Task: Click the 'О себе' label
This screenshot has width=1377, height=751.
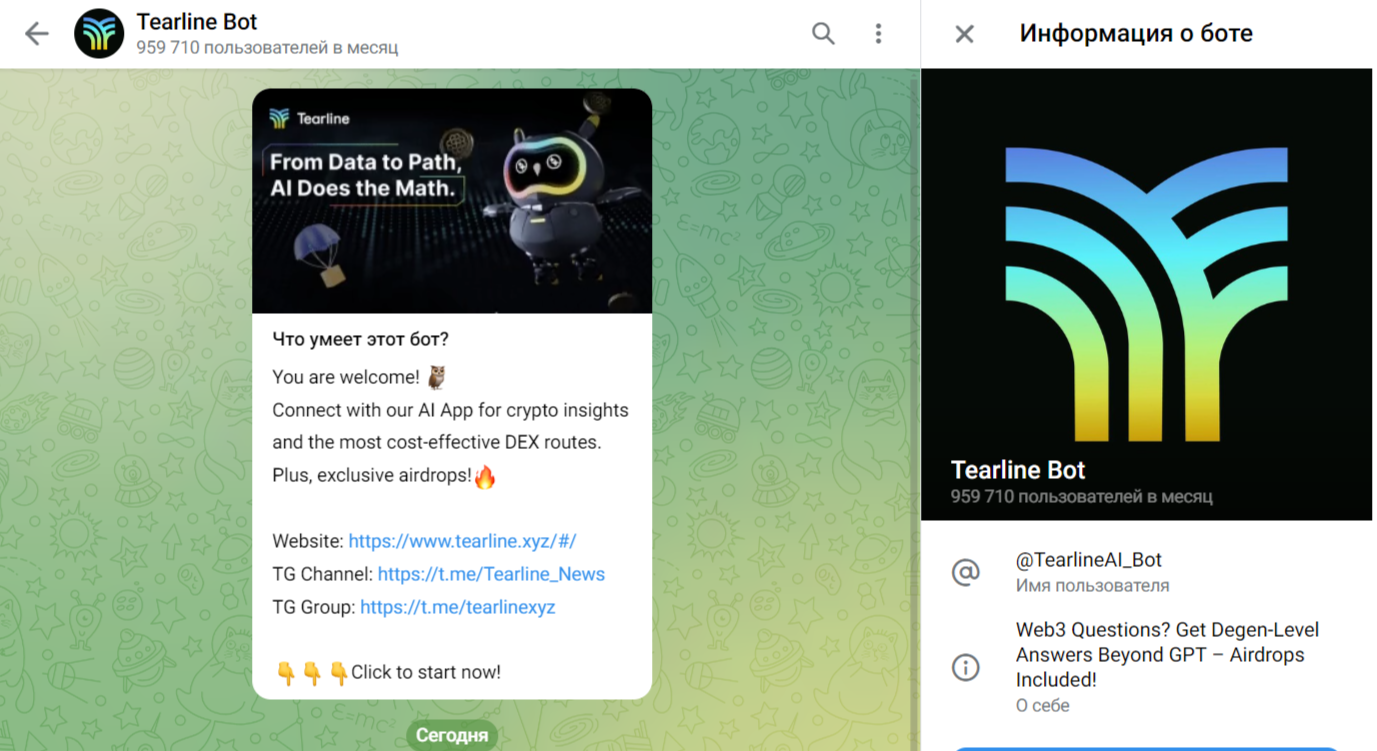Action: click(x=1043, y=706)
